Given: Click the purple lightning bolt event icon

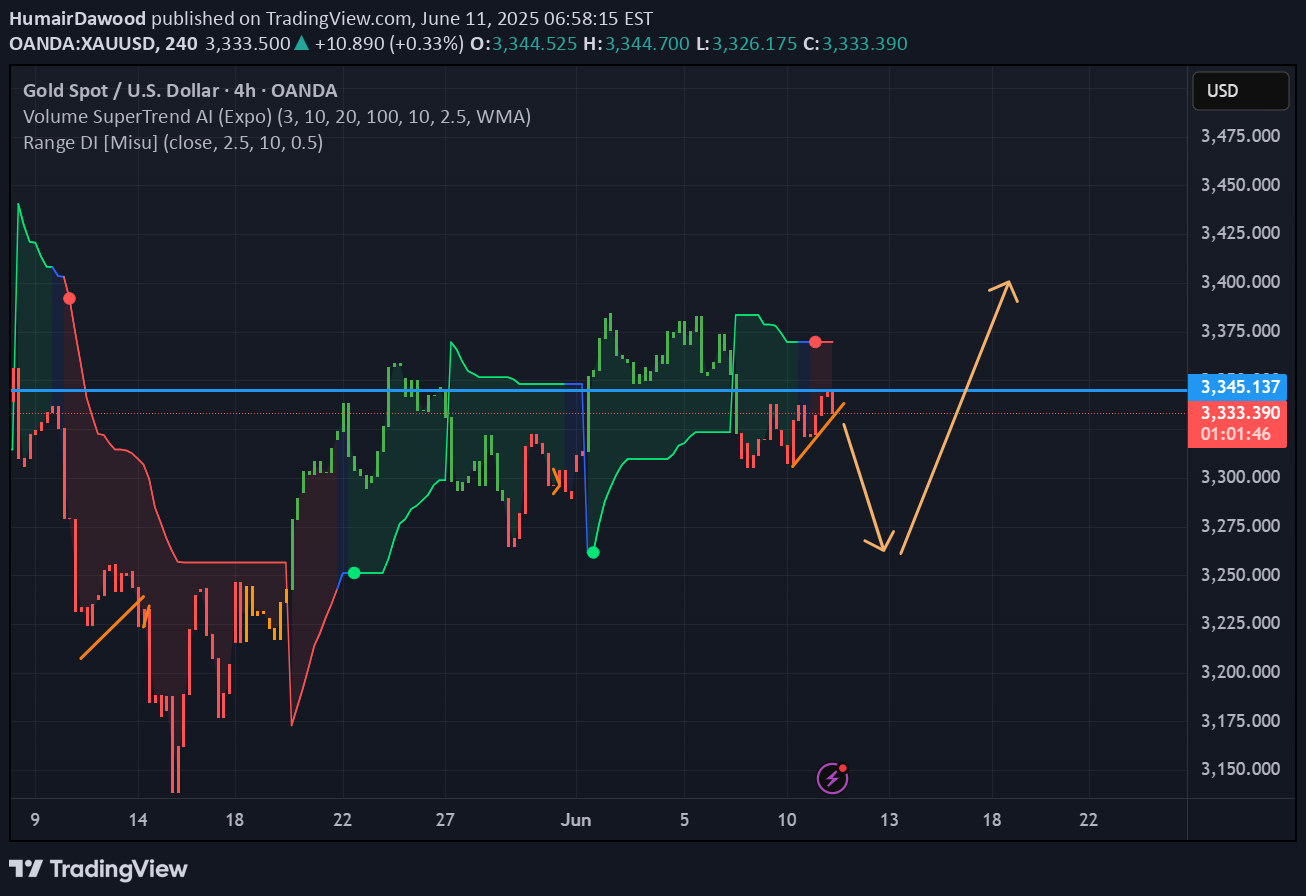Looking at the screenshot, I should point(832,777).
